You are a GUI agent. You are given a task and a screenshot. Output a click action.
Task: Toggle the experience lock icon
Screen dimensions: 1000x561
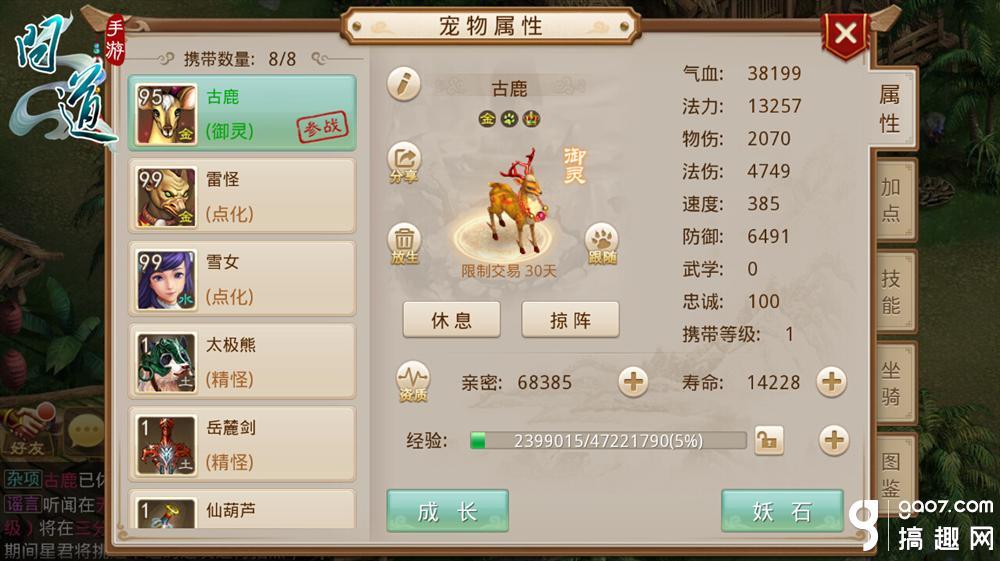(x=768, y=440)
